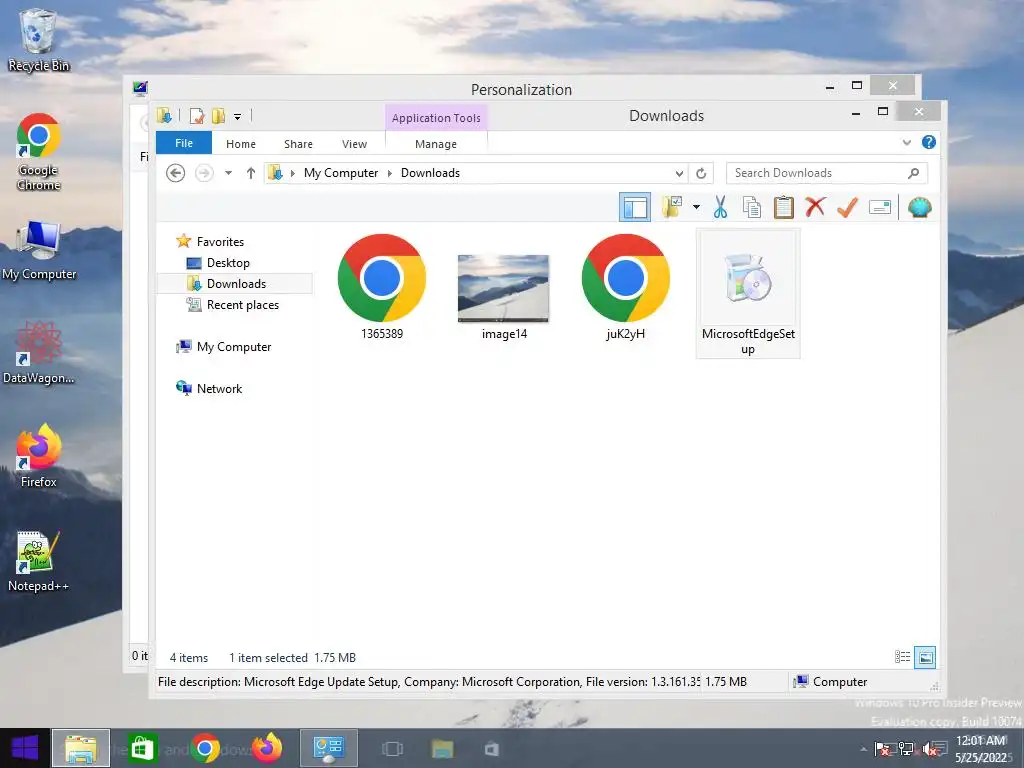Select My Computer in the navigation pane
The width and height of the screenshot is (1024, 768).
234,347
